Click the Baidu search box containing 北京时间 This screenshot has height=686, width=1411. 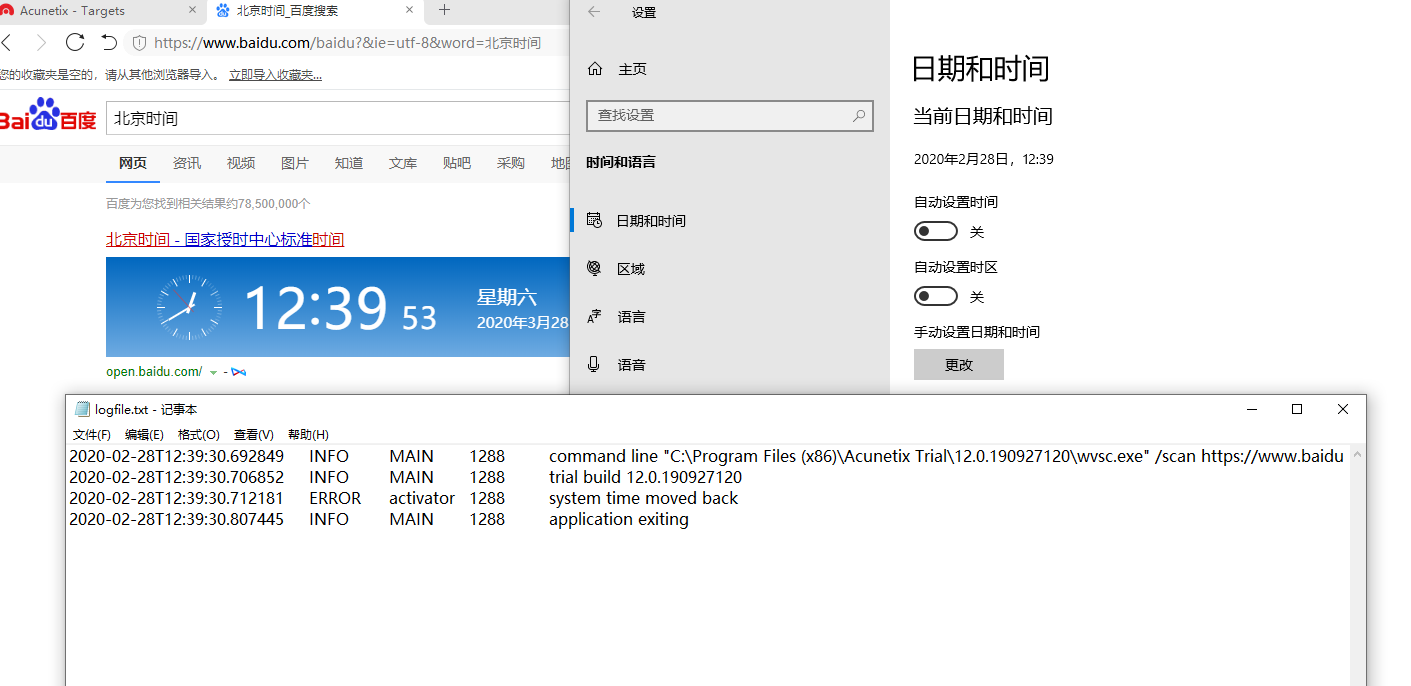click(x=337, y=118)
